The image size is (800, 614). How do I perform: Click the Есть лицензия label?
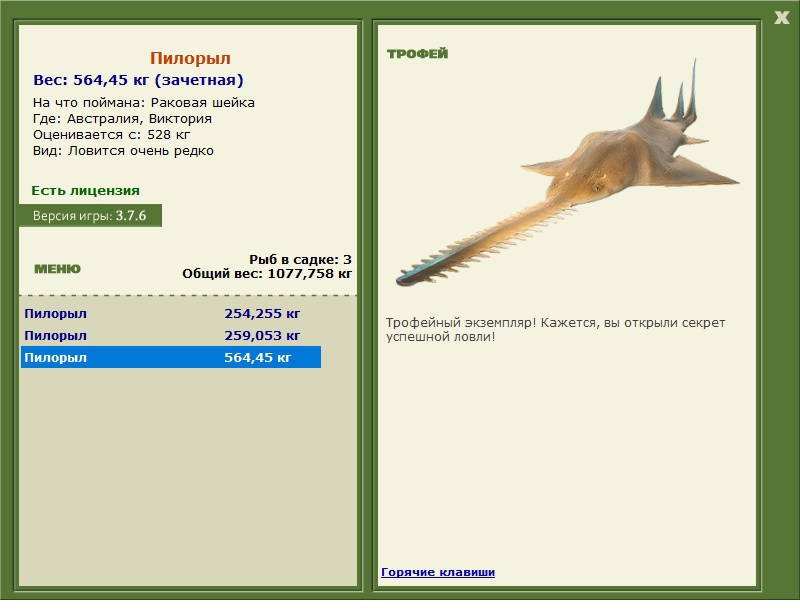coord(86,190)
